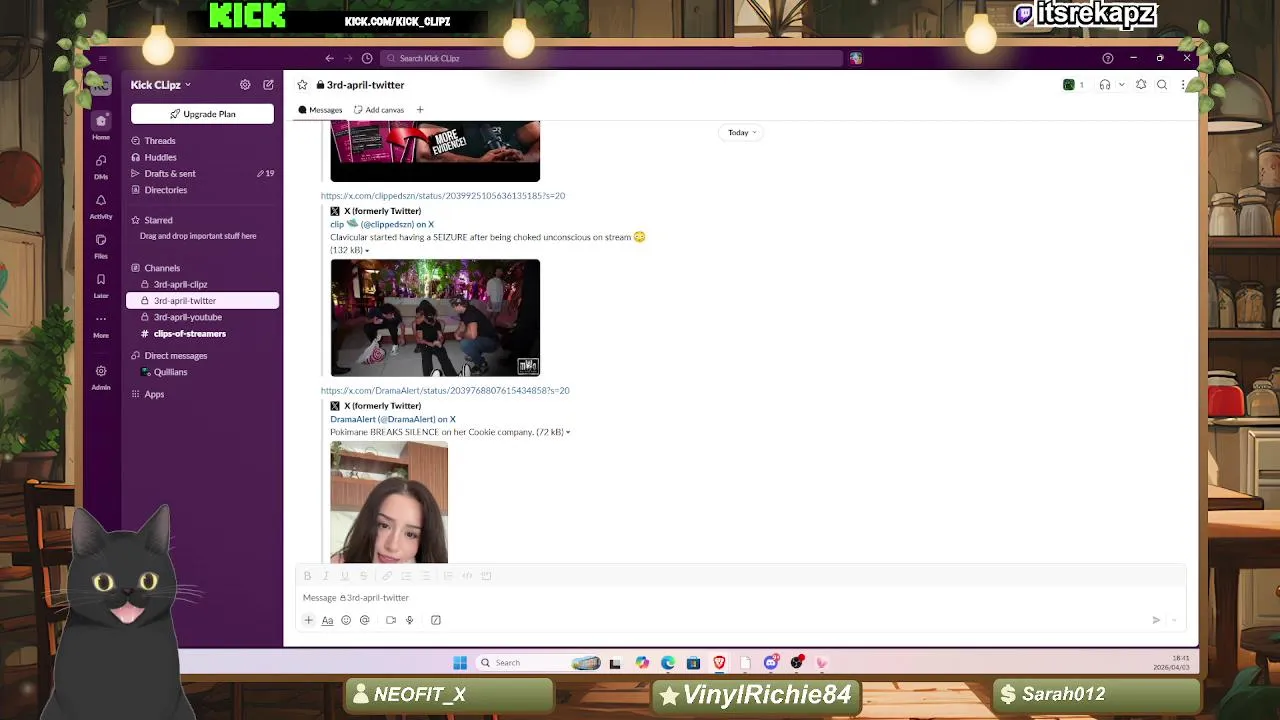Open Brave browser from the taskbar
The width and height of the screenshot is (1280, 720).
tap(719, 662)
